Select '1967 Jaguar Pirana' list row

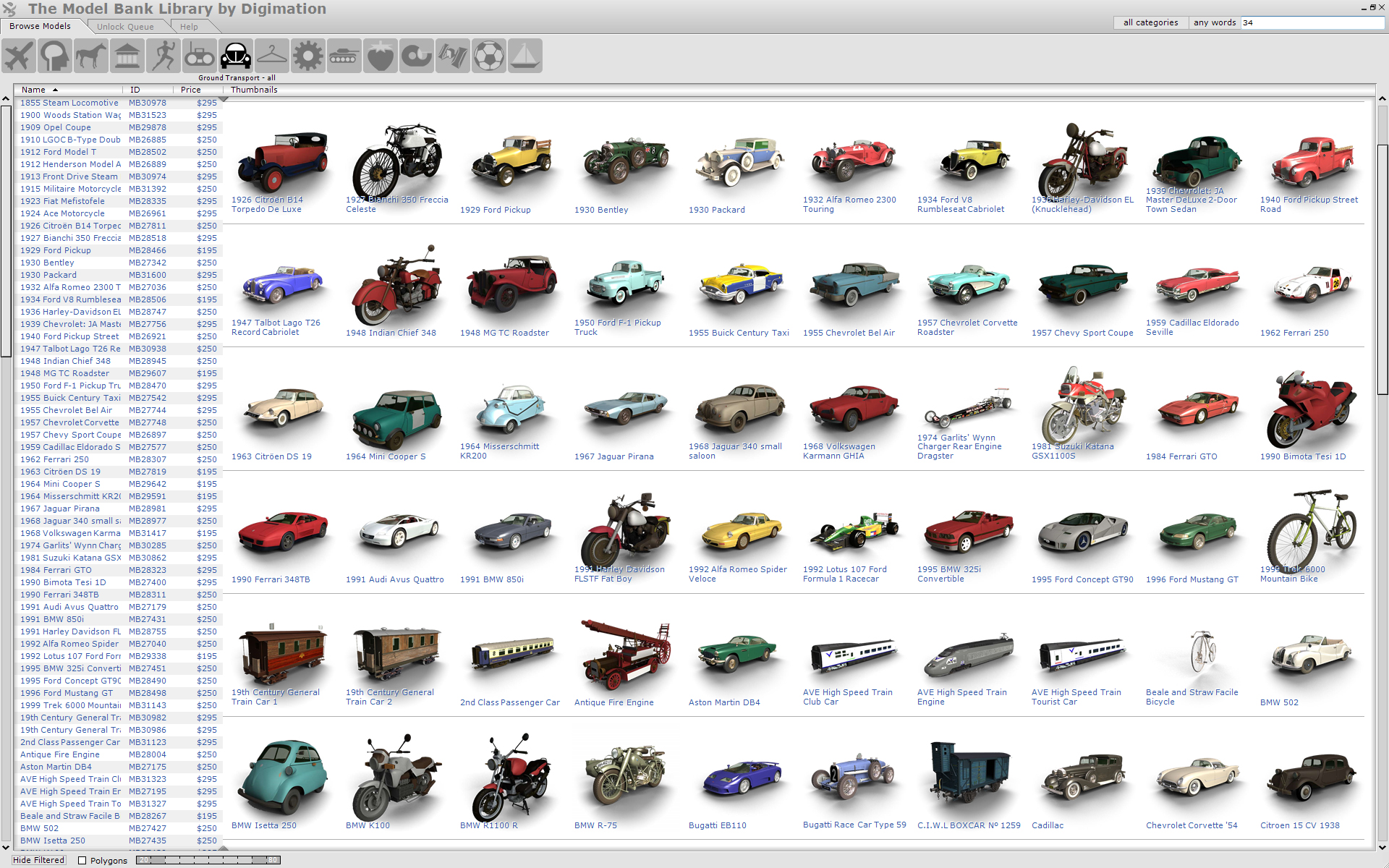click(x=118, y=509)
